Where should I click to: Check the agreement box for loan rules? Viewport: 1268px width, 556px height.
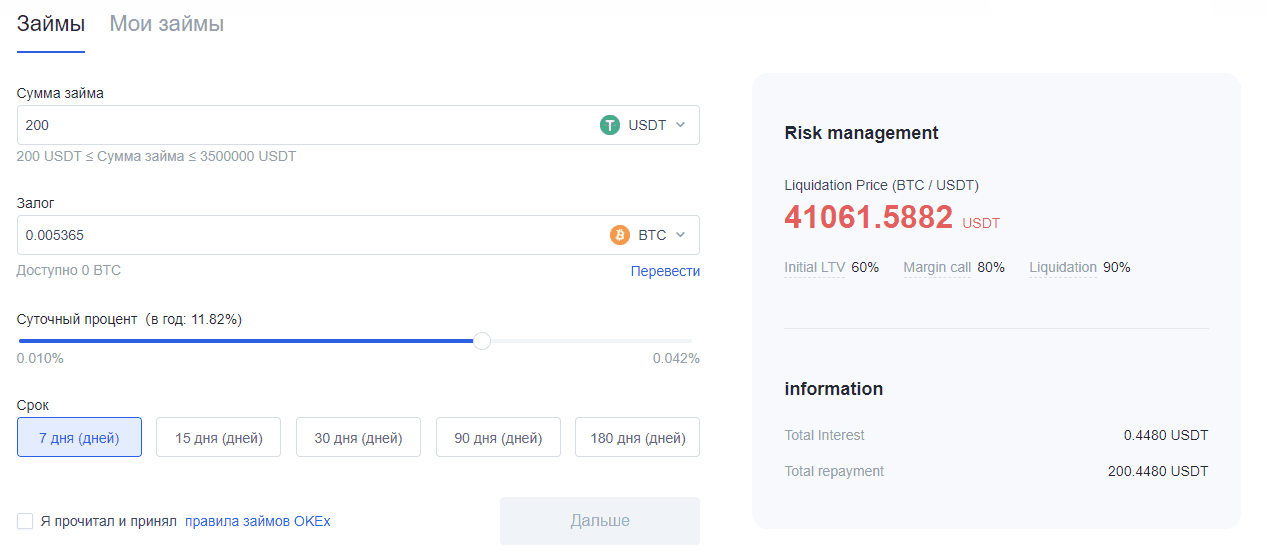(25, 521)
